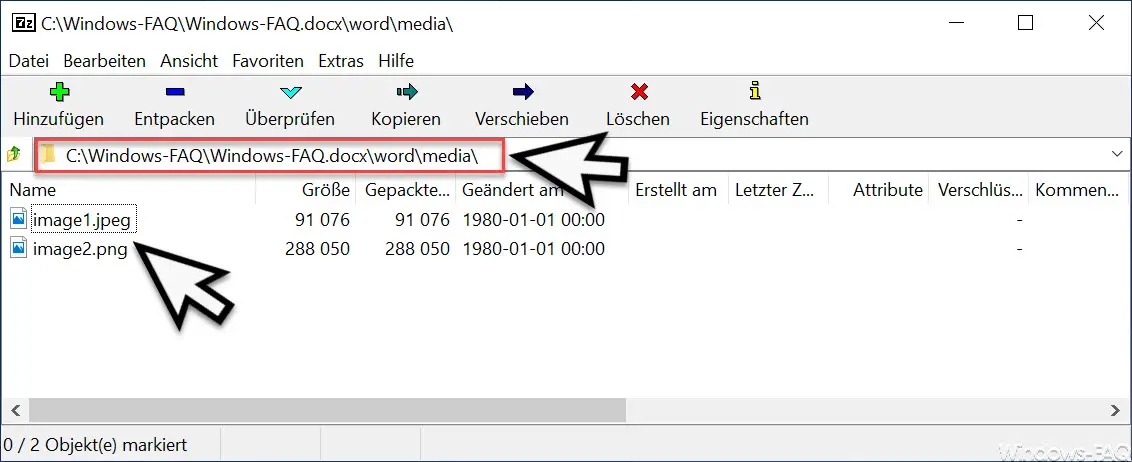Click the image1.jpeg file icon

click(19, 219)
